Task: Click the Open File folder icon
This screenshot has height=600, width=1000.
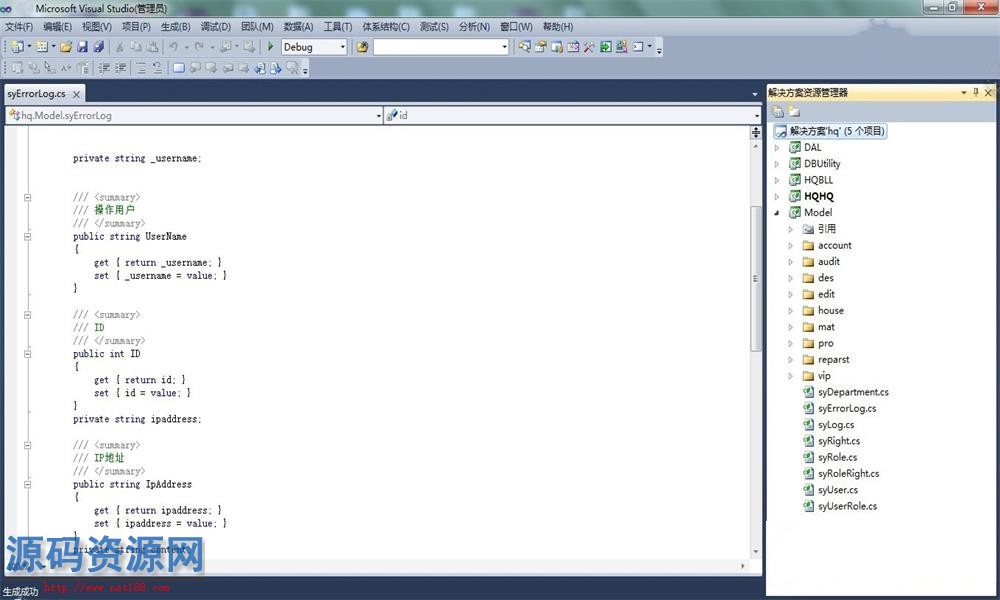Action: point(66,47)
